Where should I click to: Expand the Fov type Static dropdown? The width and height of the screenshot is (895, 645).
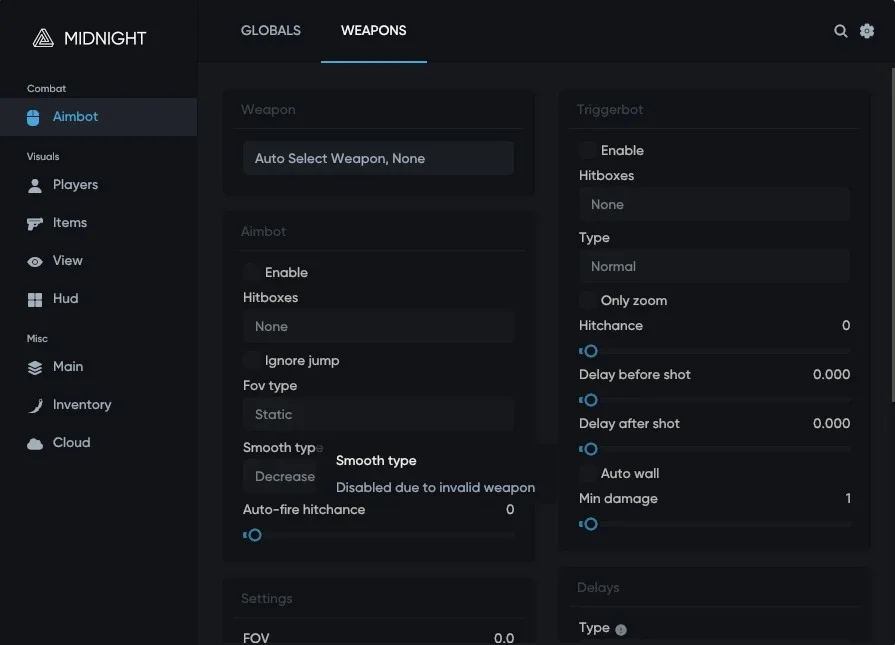(x=378, y=414)
